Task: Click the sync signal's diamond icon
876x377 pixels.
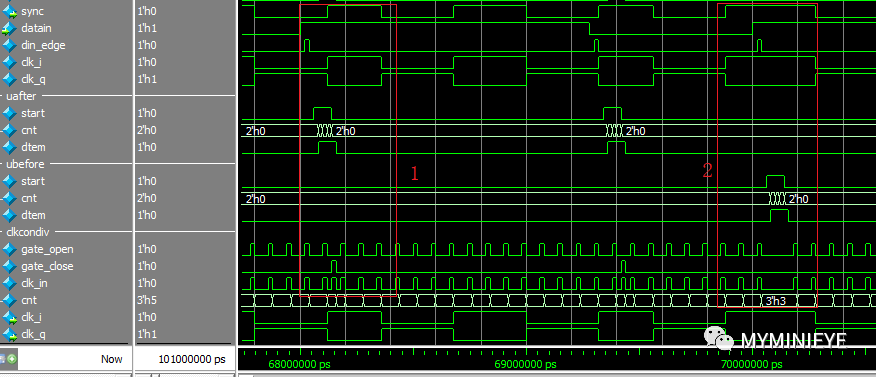Action: [9, 11]
